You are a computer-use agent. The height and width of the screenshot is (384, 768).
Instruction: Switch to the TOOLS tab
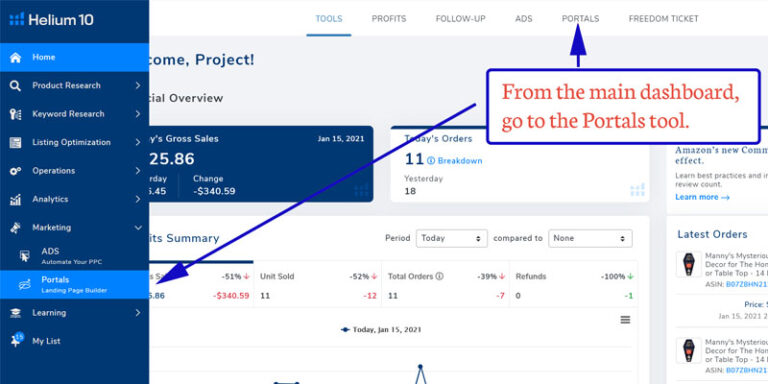point(329,19)
